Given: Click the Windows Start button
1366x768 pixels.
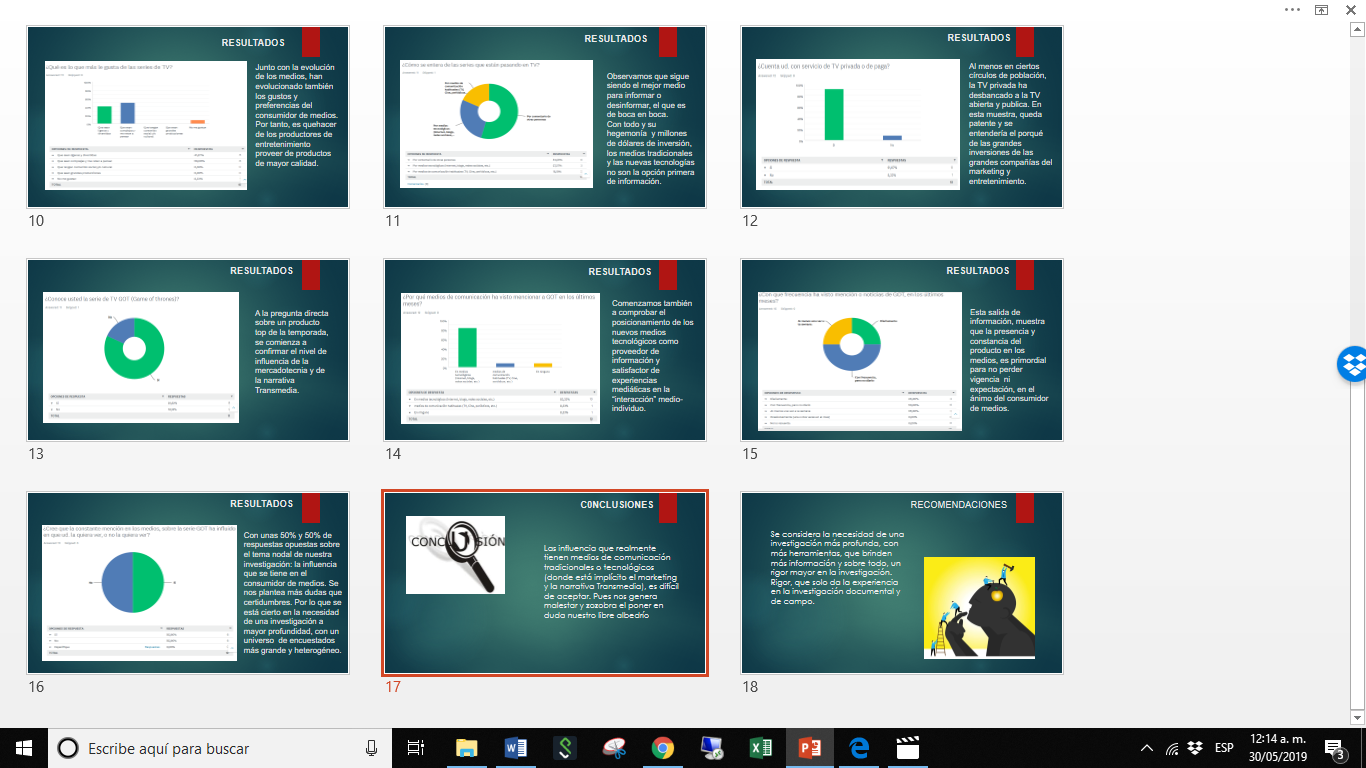Looking at the screenshot, I should 24,748.
